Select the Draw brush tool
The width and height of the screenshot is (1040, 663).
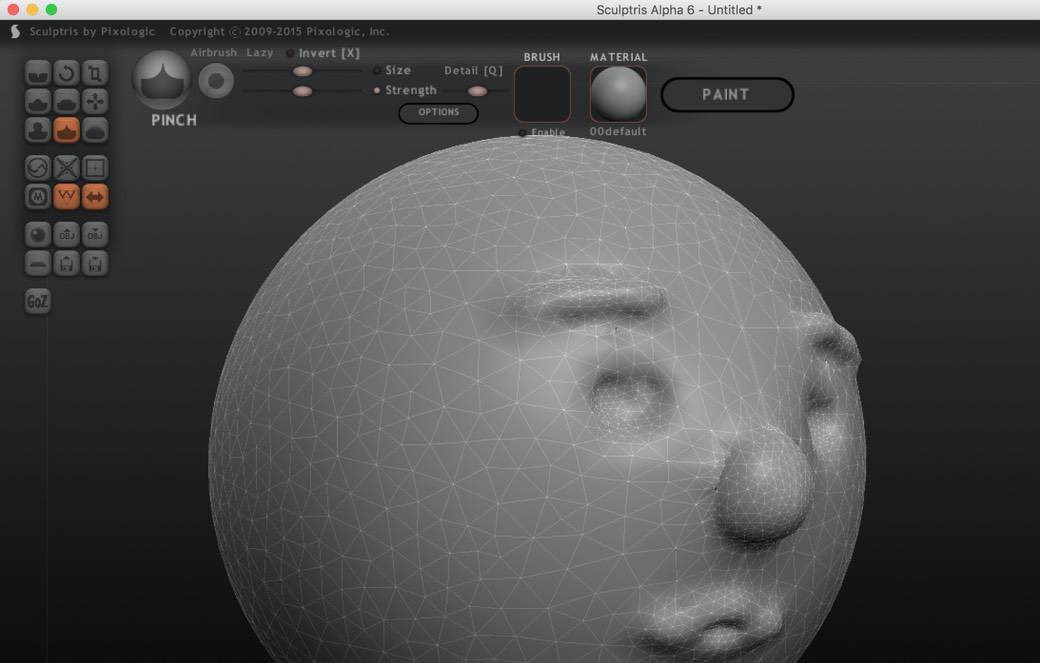(x=38, y=101)
